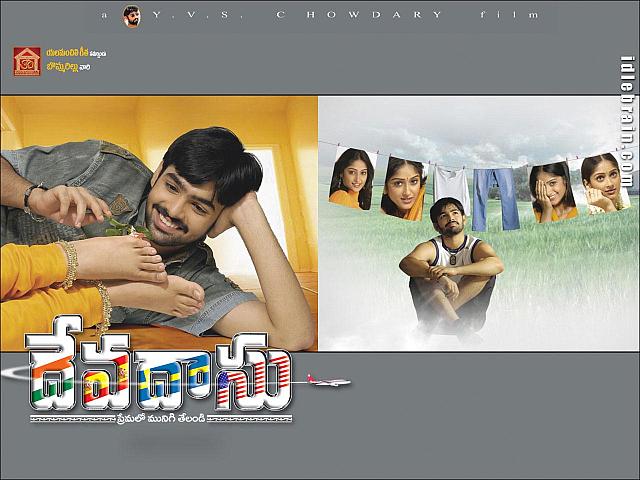The height and width of the screenshot is (480, 640).
Task: Click the red house logo at top-left
Action: click(27, 61)
